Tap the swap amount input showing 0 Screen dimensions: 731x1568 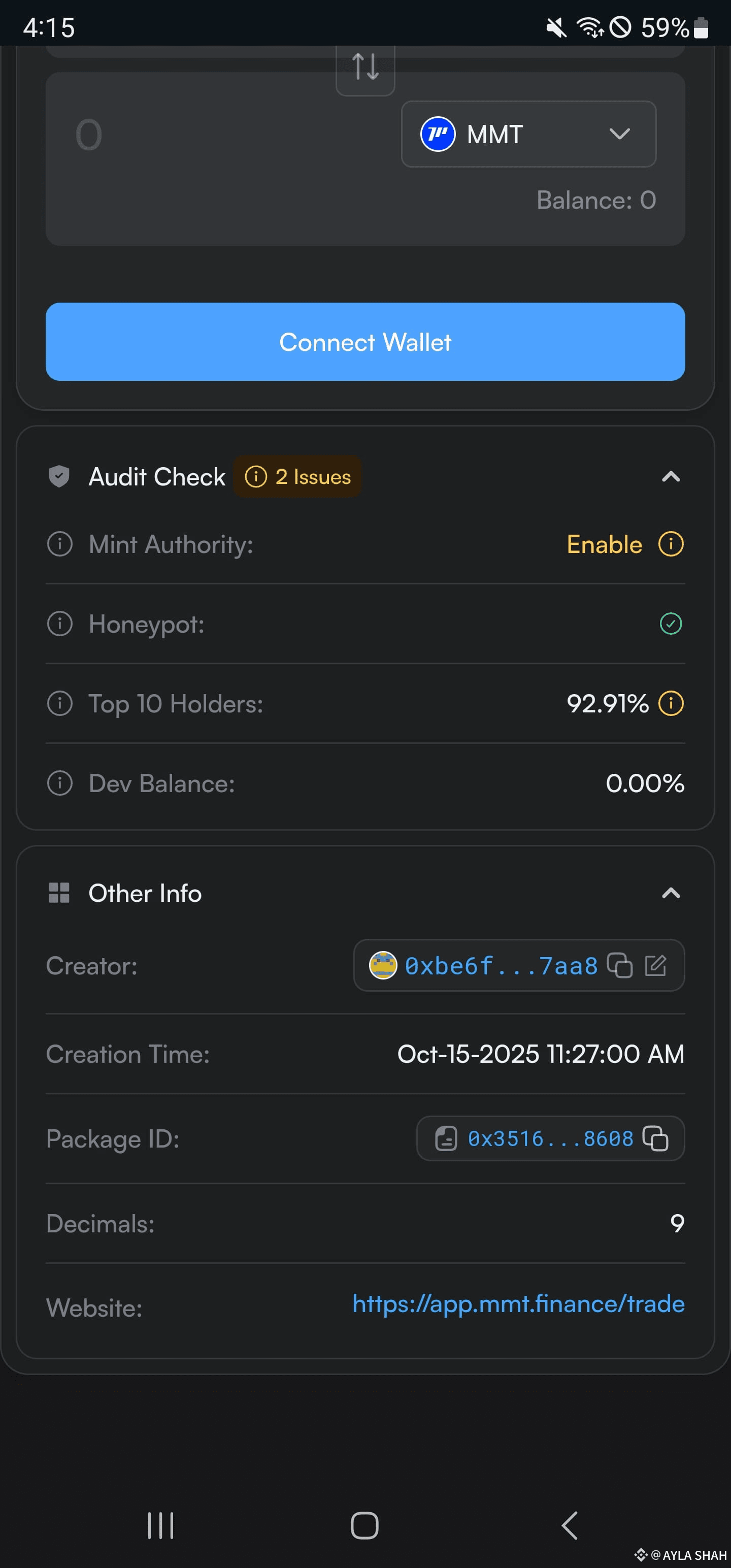coord(207,135)
